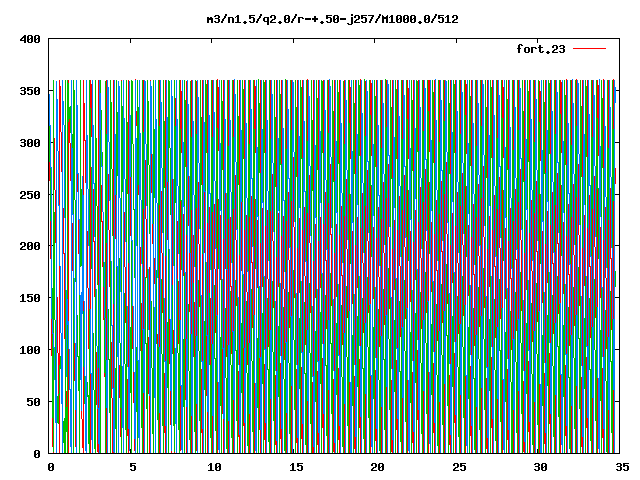Click the x-axis label 25
The width and height of the screenshot is (640, 480).
point(459,467)
